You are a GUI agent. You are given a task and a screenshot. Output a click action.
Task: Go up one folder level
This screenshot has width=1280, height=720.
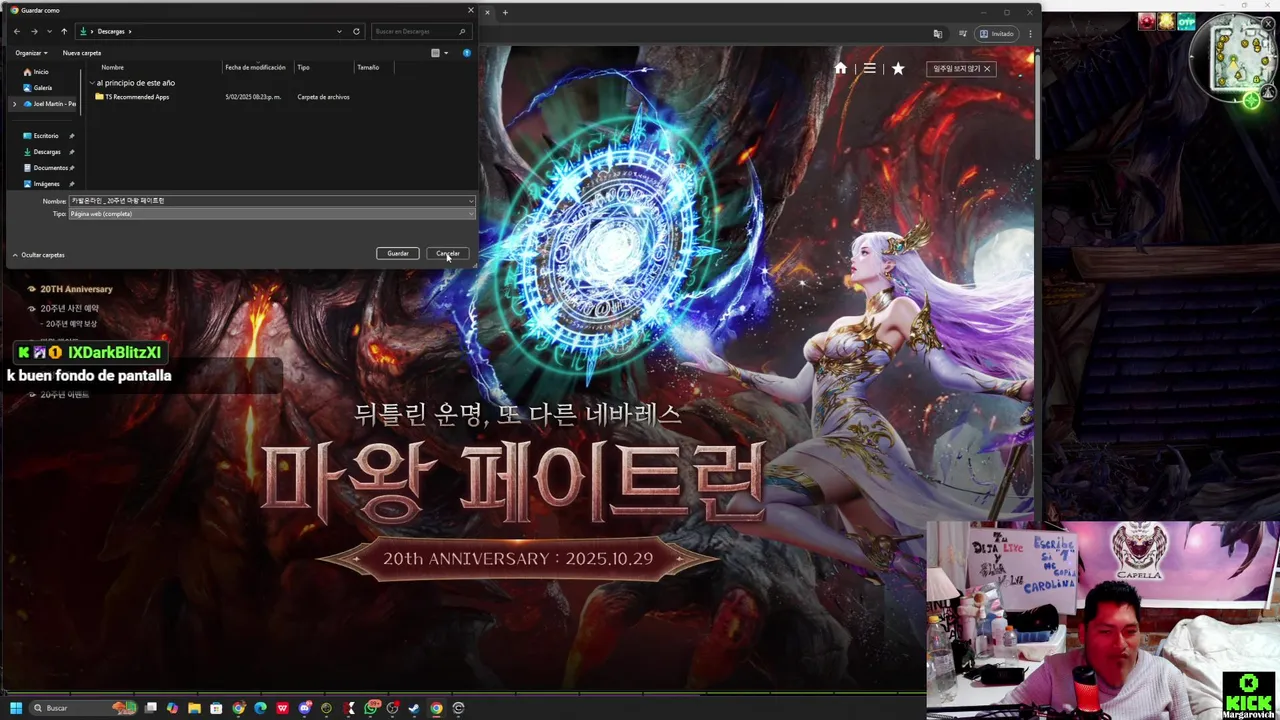coord(64,31)
